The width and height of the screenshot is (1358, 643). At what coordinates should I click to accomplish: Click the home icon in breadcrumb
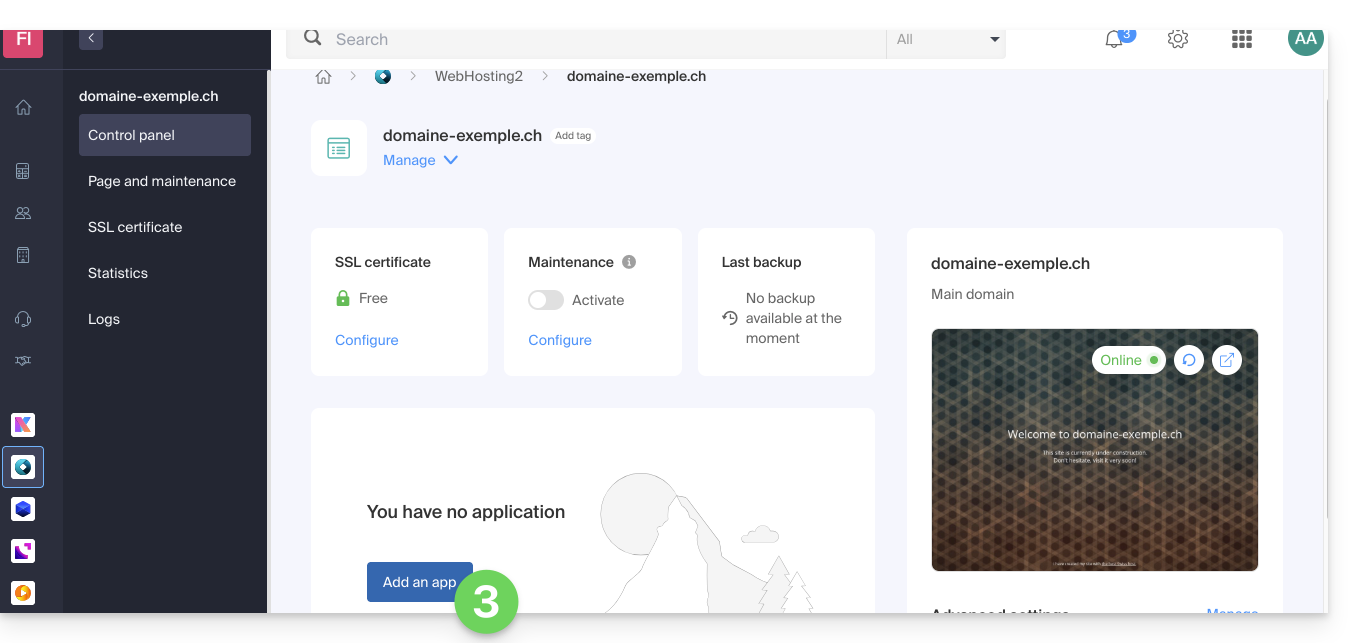point(323,77)
